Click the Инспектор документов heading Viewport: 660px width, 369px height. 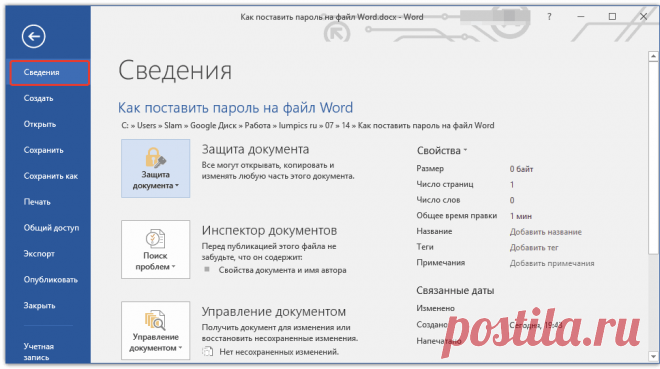(x=269, y=231)
